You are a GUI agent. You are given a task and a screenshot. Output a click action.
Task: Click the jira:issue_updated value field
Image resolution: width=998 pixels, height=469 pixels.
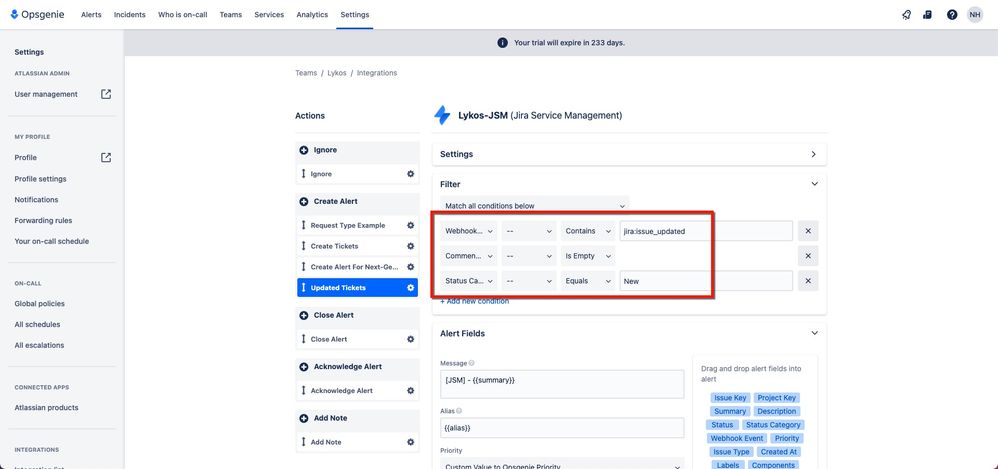(706, 231)
